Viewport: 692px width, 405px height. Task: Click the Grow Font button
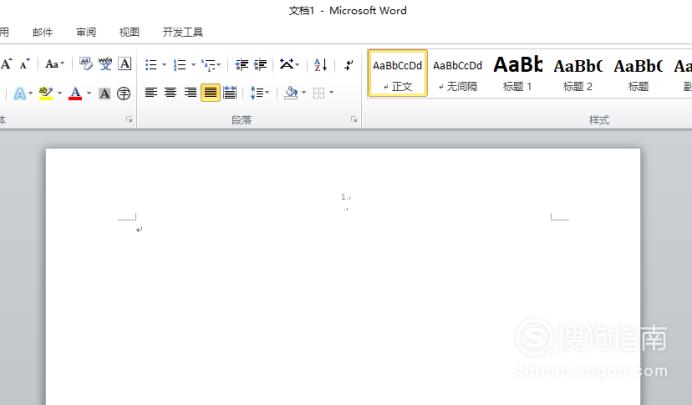point(6,64)
